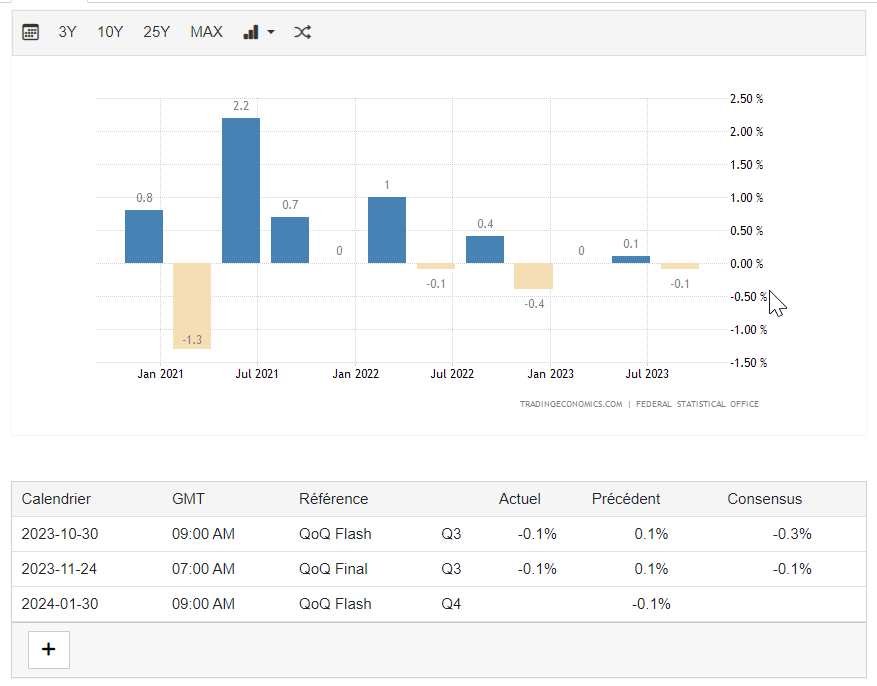Click the 2.2 bar in chart

241,190
